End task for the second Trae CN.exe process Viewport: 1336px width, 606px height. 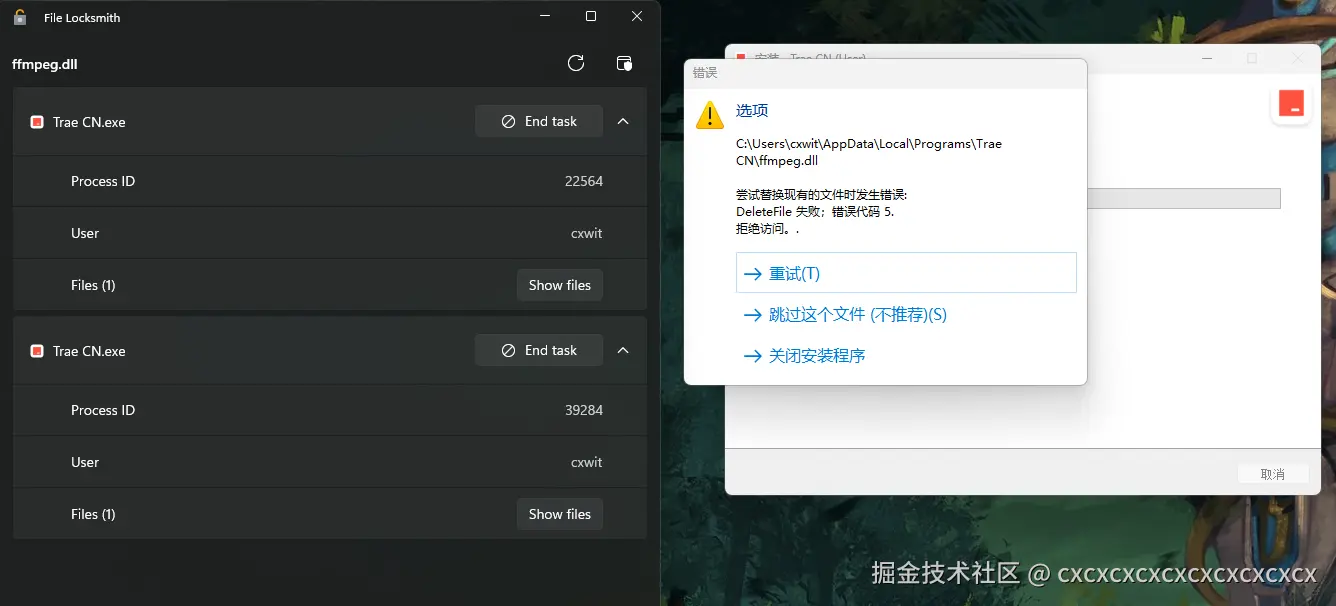(x=539, y=350)
